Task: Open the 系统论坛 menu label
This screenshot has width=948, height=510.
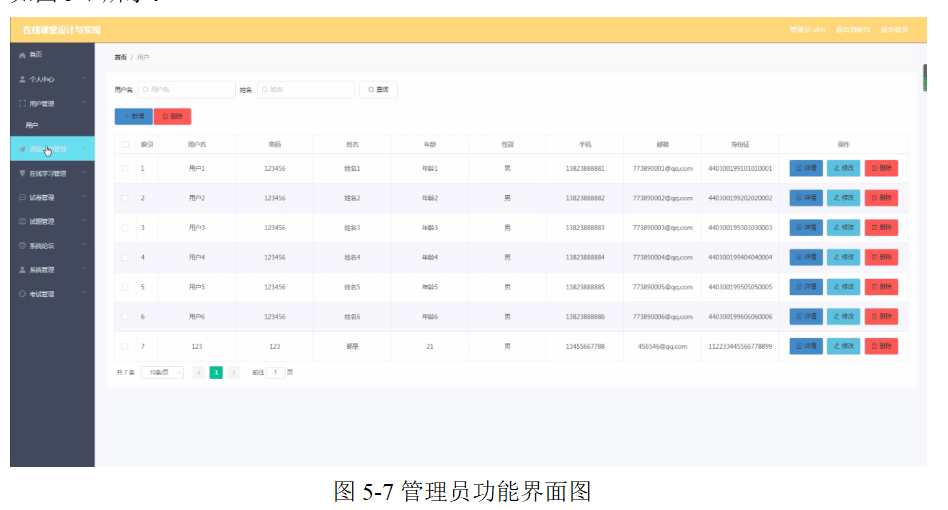Action: (x=42, y=247)
